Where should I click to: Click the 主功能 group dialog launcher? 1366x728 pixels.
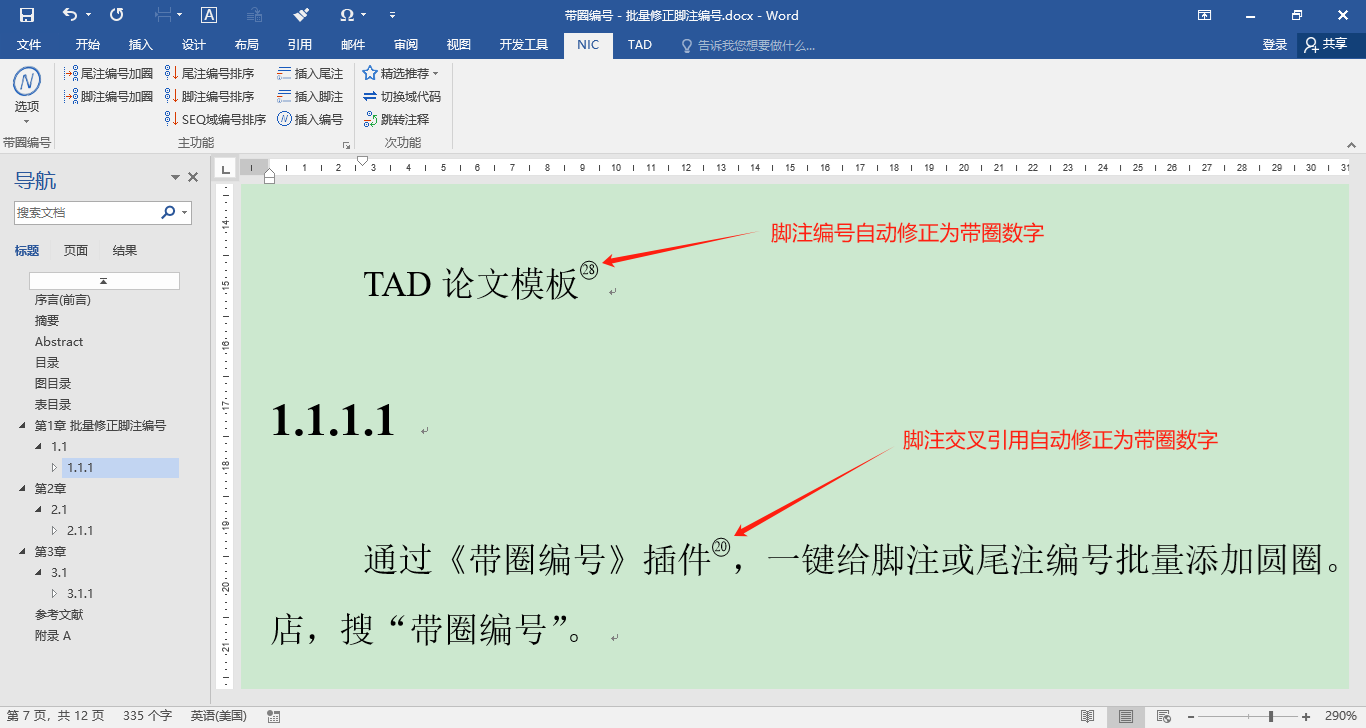pyautogui.click(x=346, y=142)
